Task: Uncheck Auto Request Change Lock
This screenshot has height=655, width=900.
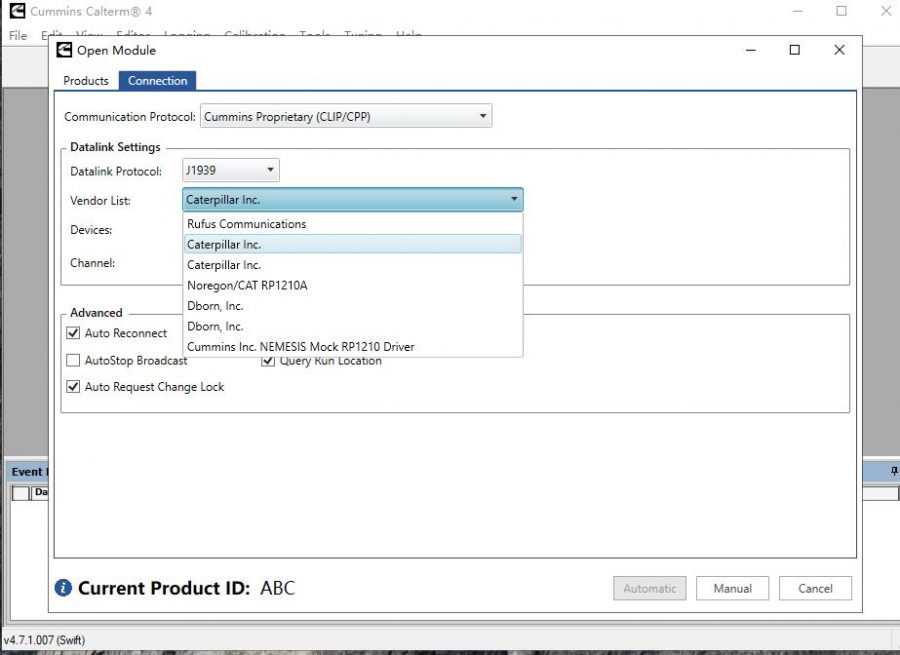Action: tap(73, 387)
